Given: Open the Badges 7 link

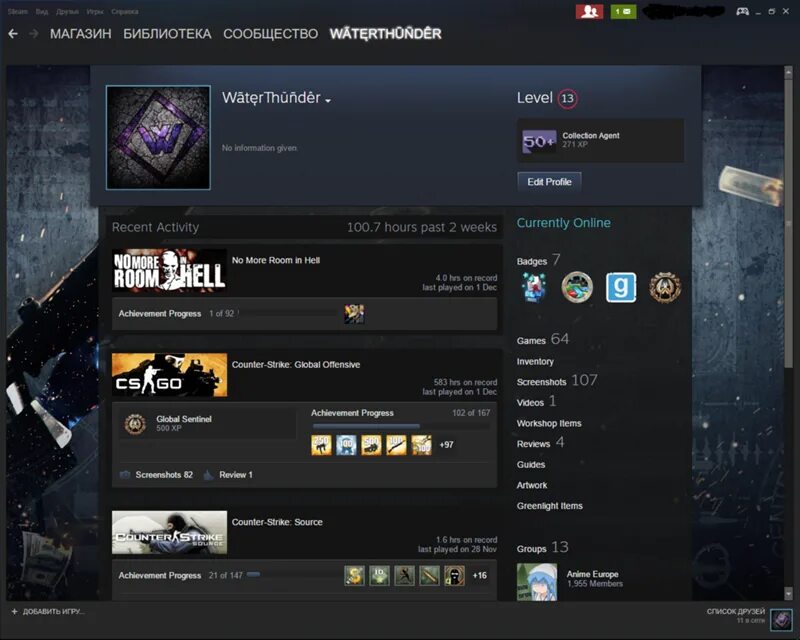Looking at the screenshot, I should click(539, 260).
